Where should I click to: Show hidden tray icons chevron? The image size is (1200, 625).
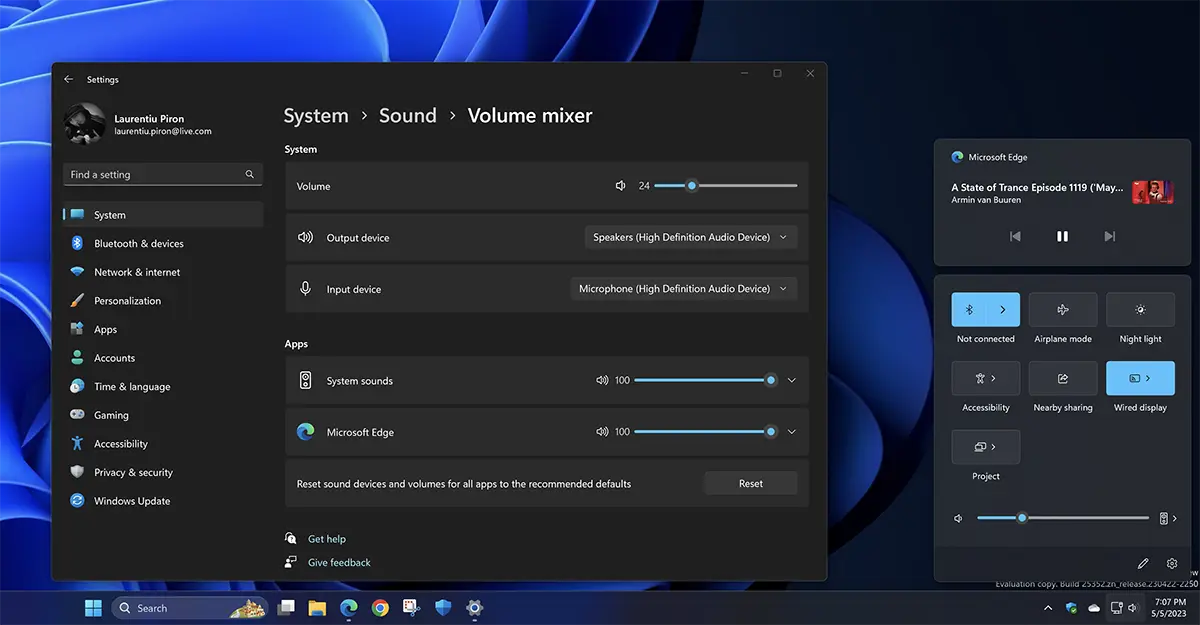(1048, 608)
